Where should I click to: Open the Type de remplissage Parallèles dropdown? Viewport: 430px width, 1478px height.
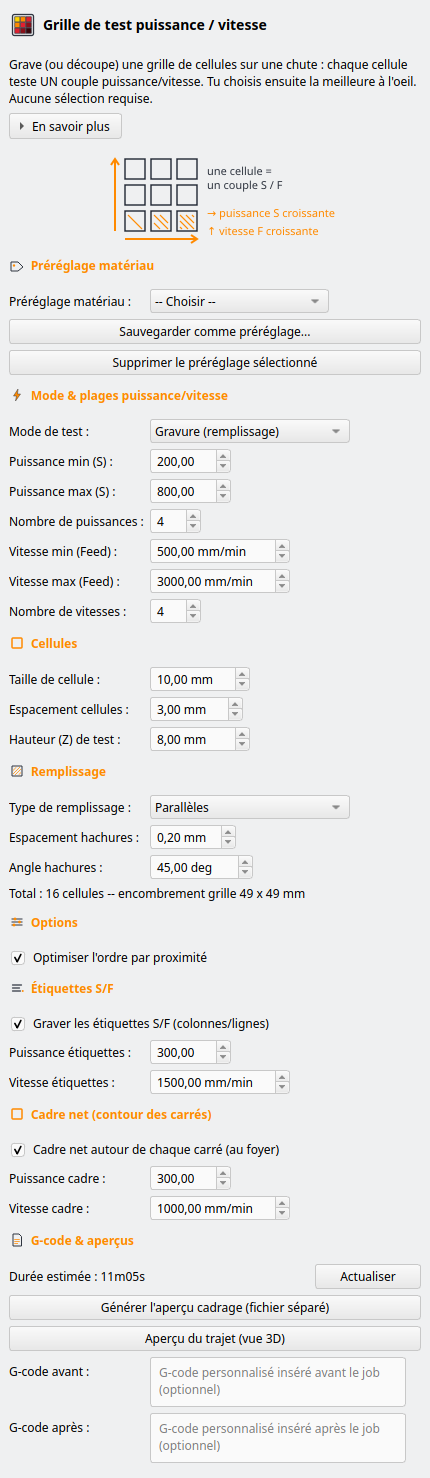tap(249, 807)
